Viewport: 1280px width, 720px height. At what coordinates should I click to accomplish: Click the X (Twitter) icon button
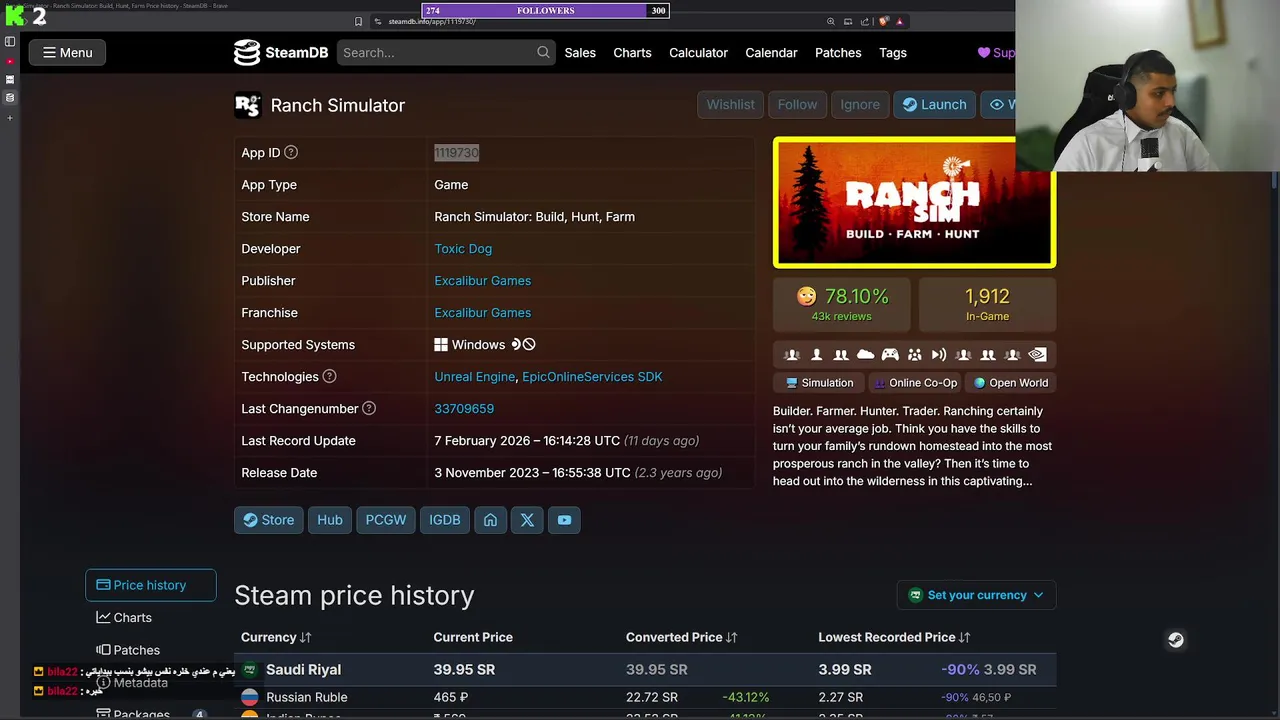[x=527, y=520]
